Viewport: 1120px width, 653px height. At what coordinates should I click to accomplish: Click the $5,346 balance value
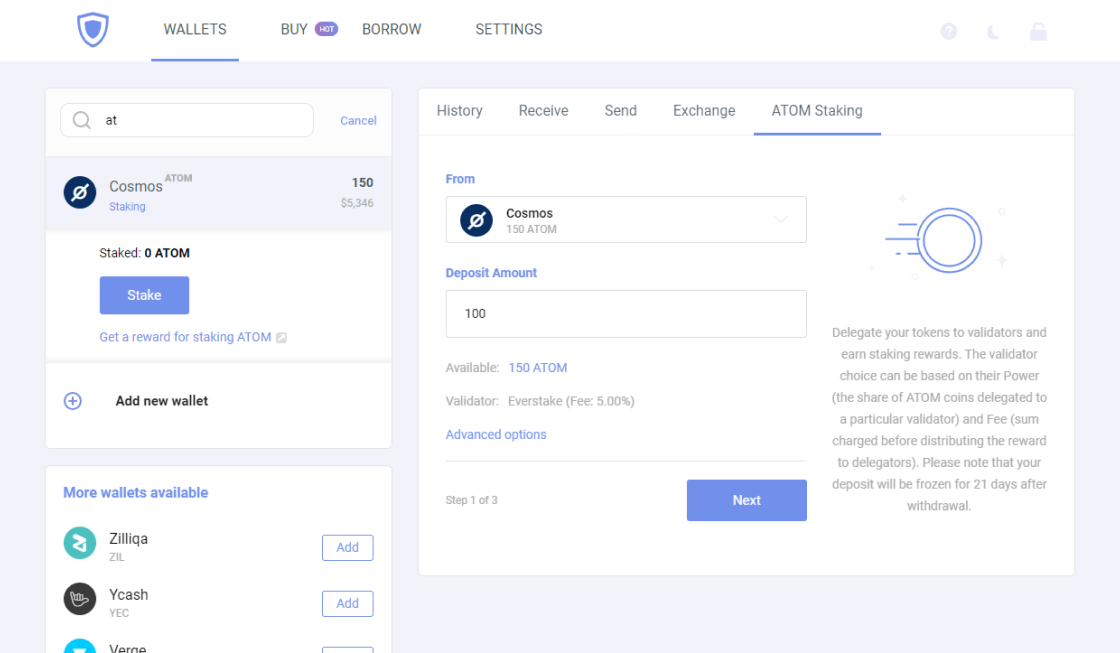click(x=357, y=203)
